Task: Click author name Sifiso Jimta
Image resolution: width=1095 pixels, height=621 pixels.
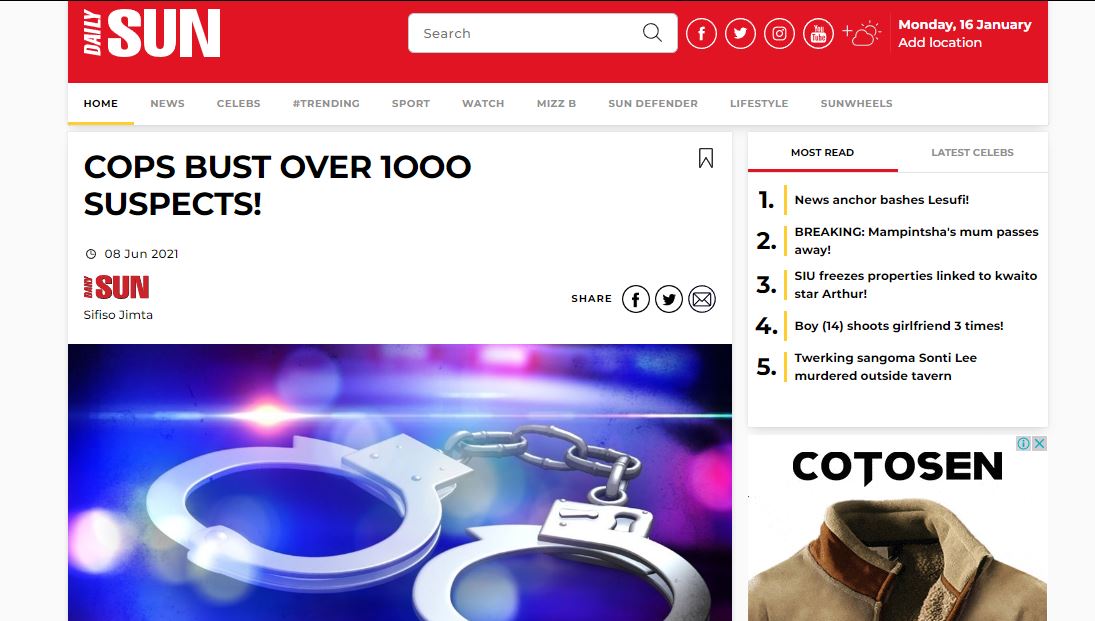Action: coord(118,315)
